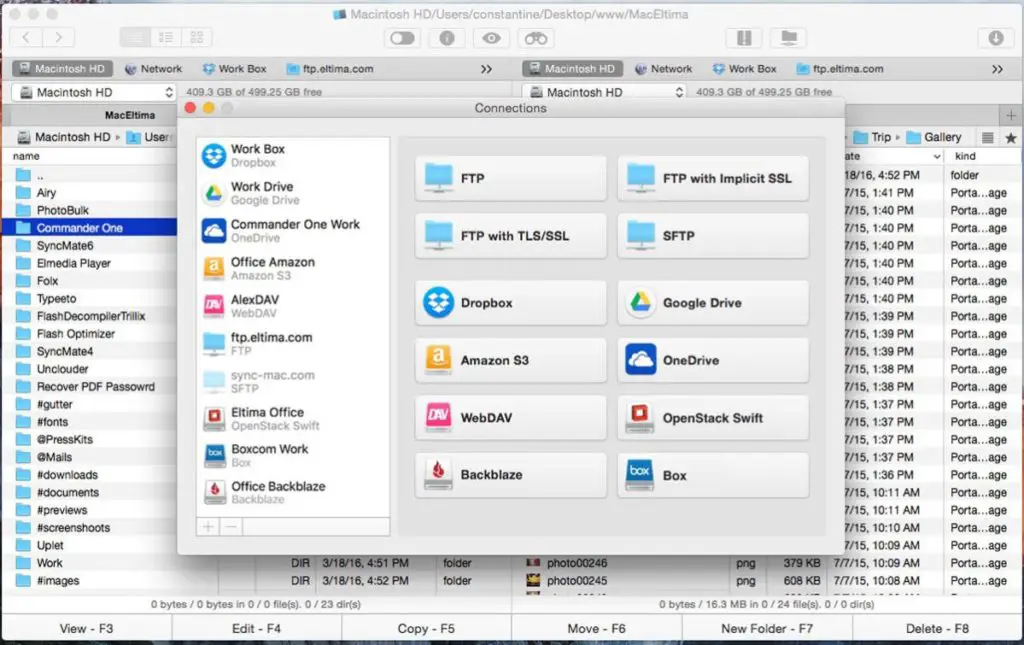Click the network share folder toolbar icon
Image resolution: width=1024 pixels, height=645 pixels.
tap(789, 39)
